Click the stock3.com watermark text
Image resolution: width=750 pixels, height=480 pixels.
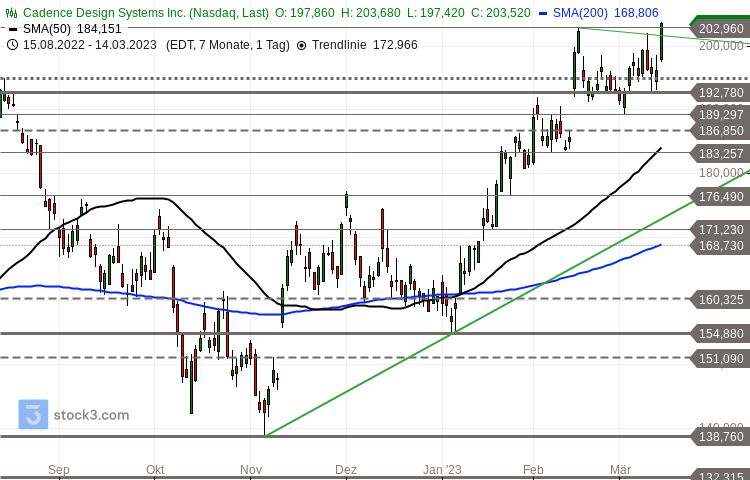pos(91,415)
